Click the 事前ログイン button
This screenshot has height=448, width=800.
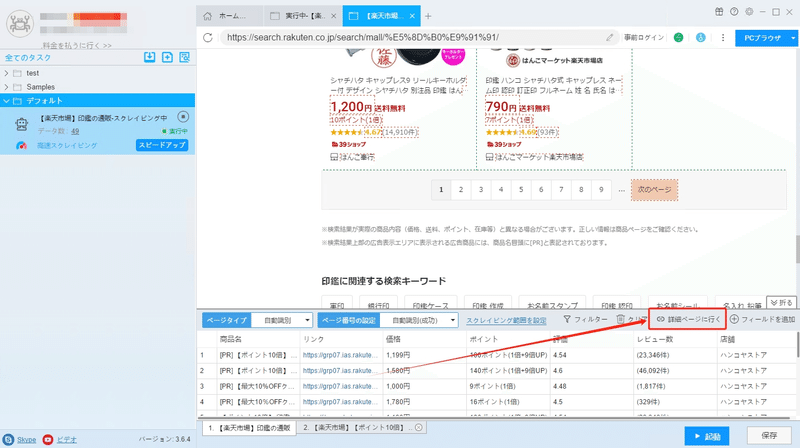pos(644,38)
